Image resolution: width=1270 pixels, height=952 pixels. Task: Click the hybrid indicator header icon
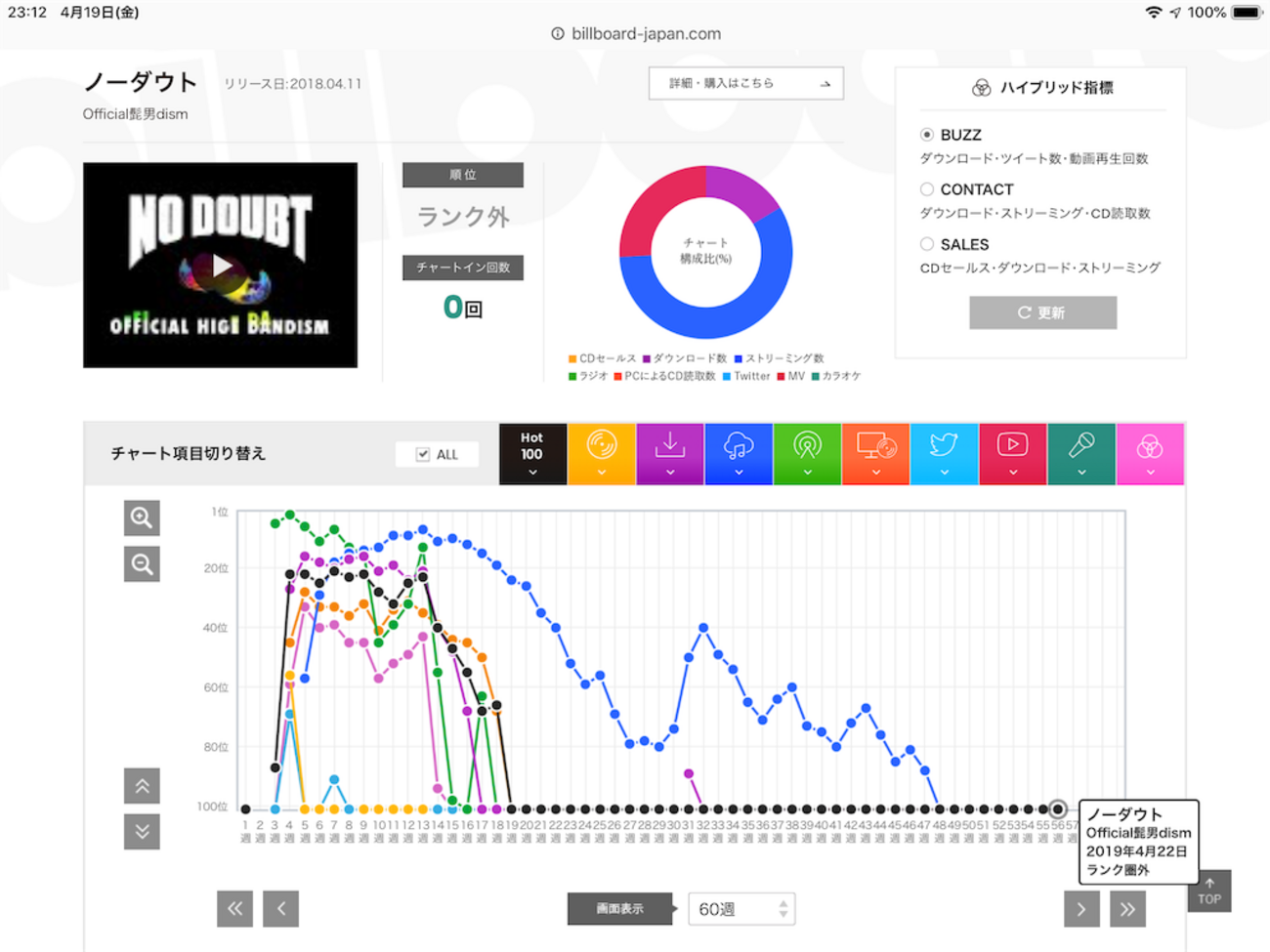(x=981, y=88)
